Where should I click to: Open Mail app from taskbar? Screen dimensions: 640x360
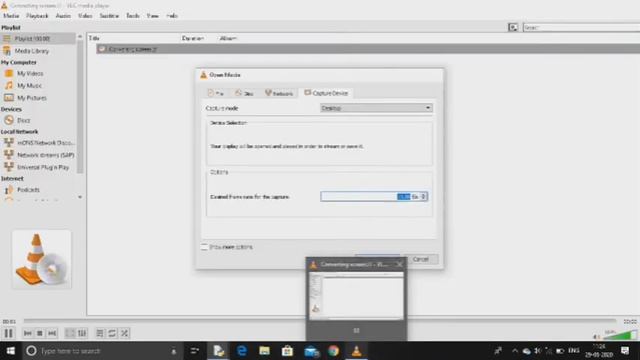pyautogui.click(x=311, y=351)
